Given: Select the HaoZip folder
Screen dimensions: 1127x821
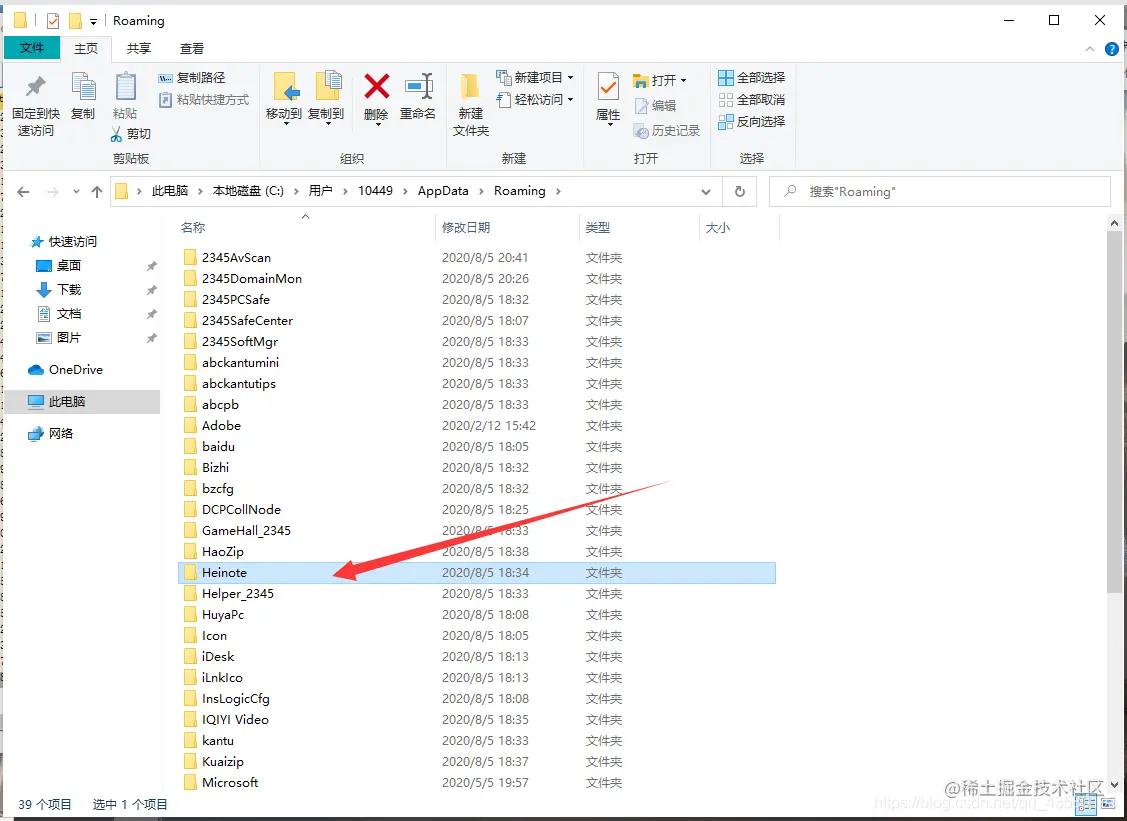Looking at the screenshot, I should tap(477, 551).
